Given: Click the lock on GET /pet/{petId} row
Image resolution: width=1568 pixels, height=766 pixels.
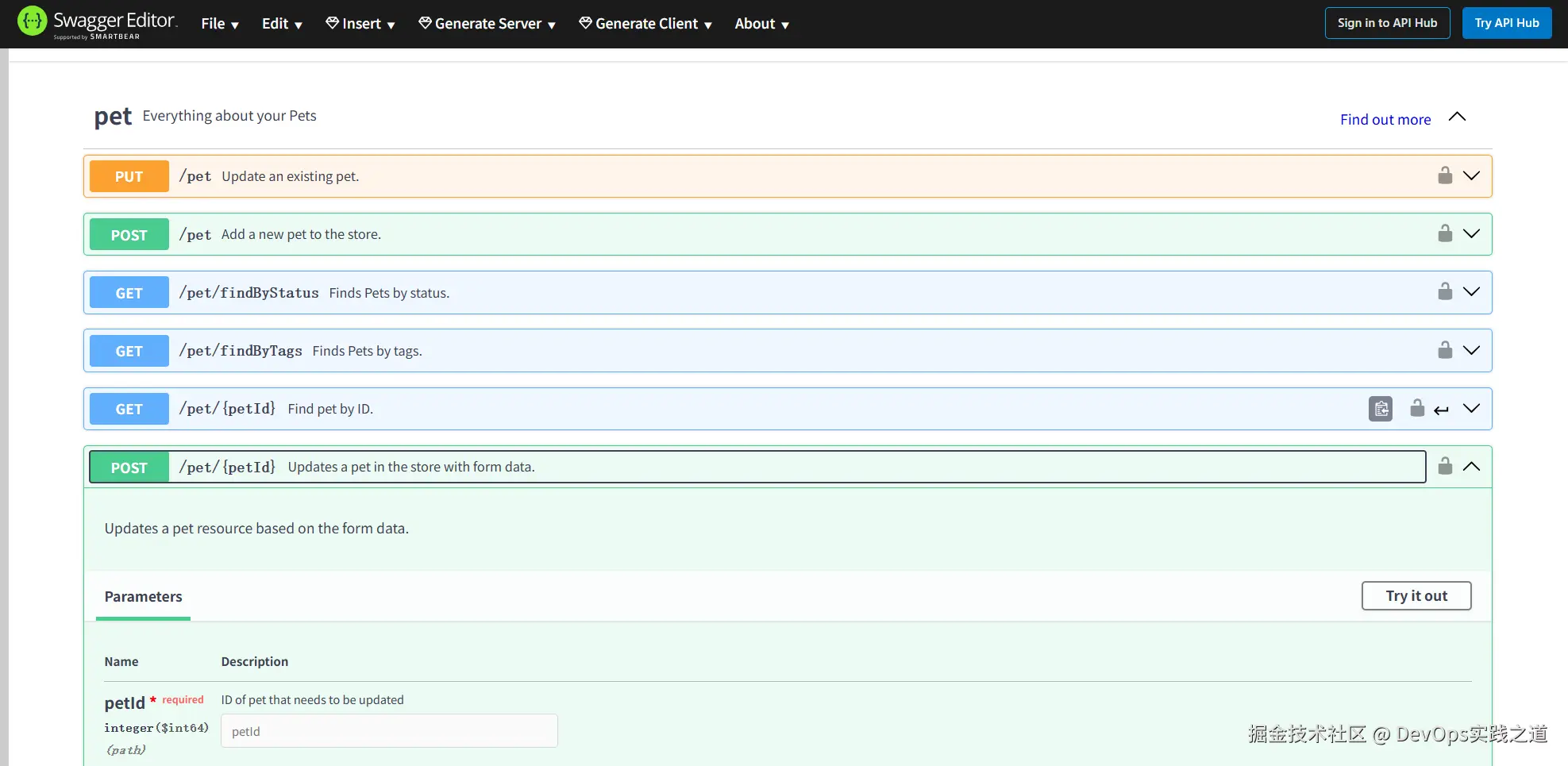Looking at the screenshot, I should pyautogui.click(x=1417, y=408).
